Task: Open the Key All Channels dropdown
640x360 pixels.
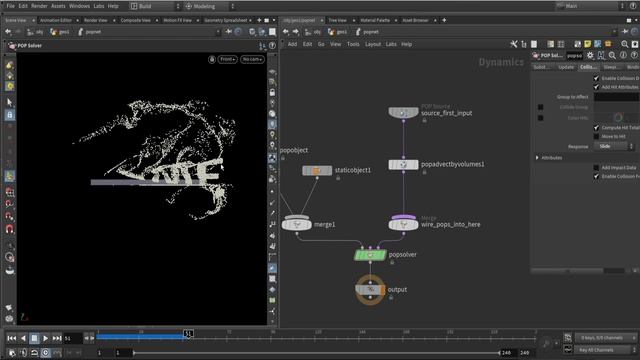Action: [606, 350]
